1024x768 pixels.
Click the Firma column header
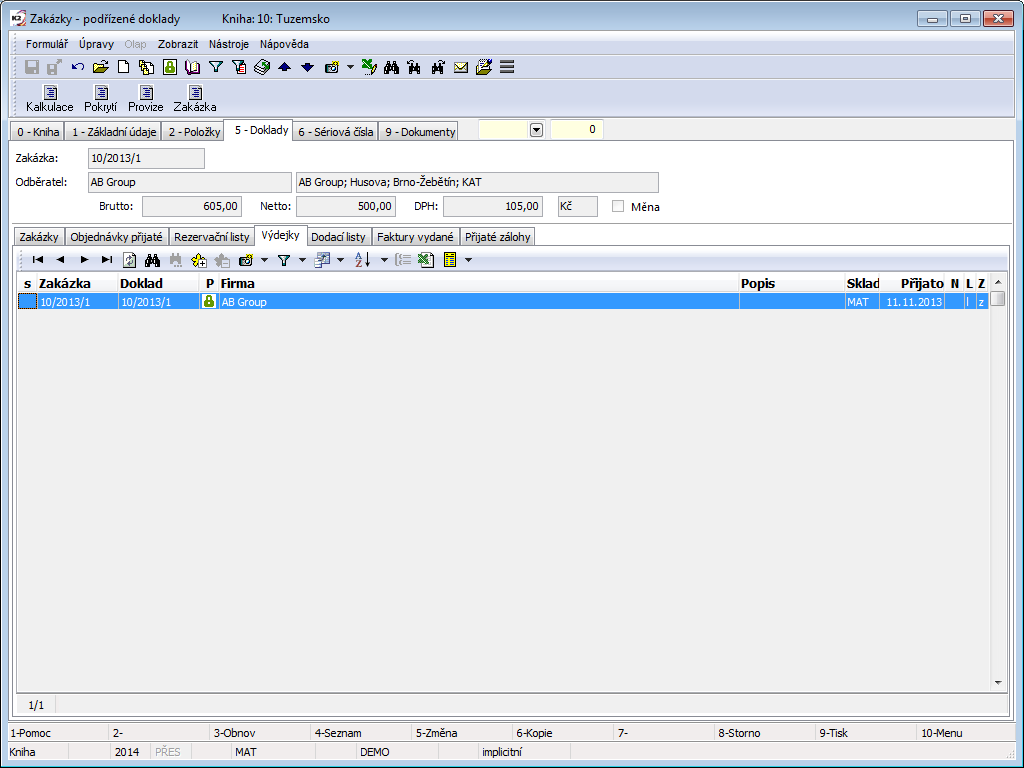[x=478, y=283]
